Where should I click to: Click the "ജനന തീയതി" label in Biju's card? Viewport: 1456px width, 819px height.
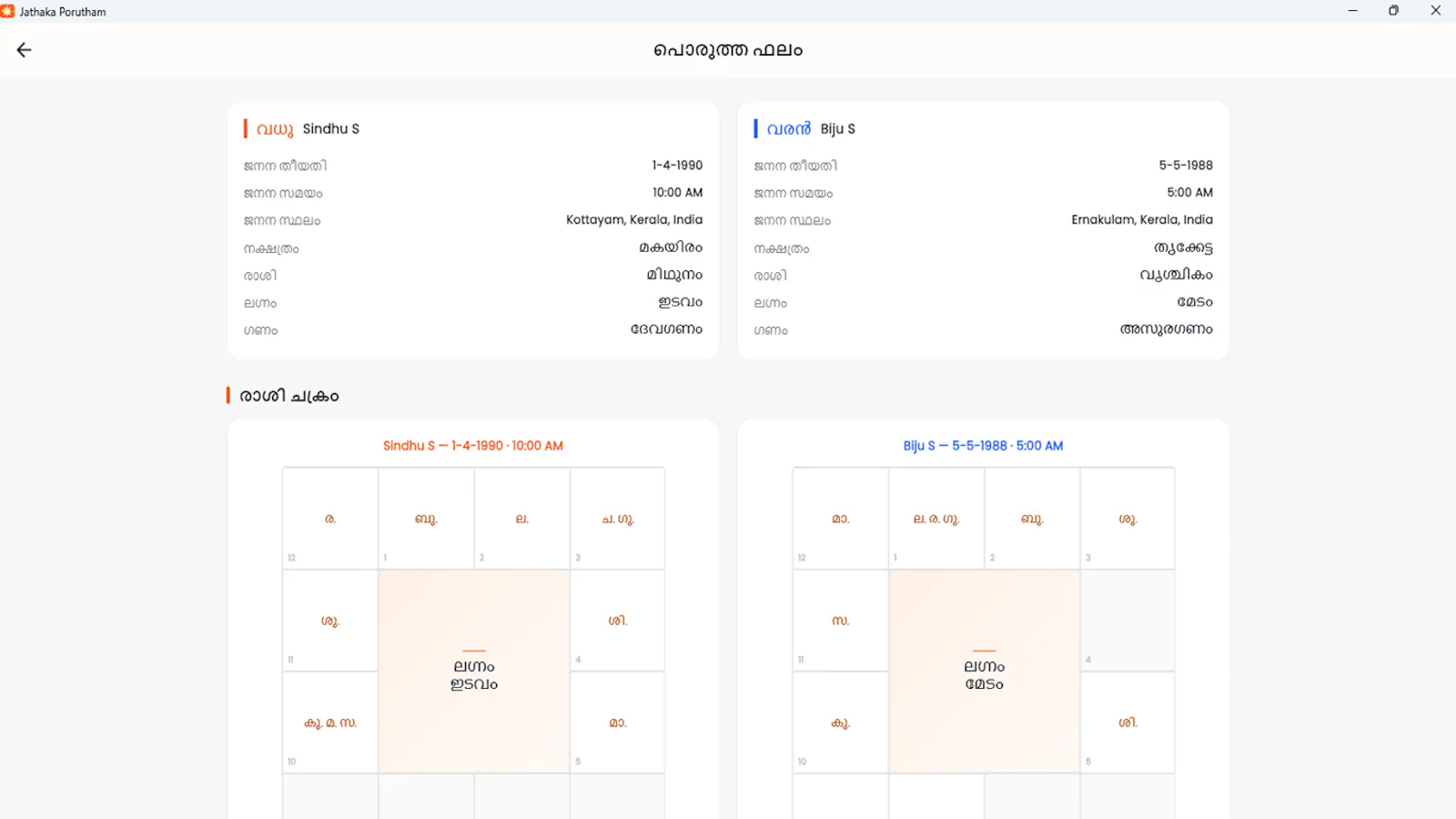click(x=795, y=166)
